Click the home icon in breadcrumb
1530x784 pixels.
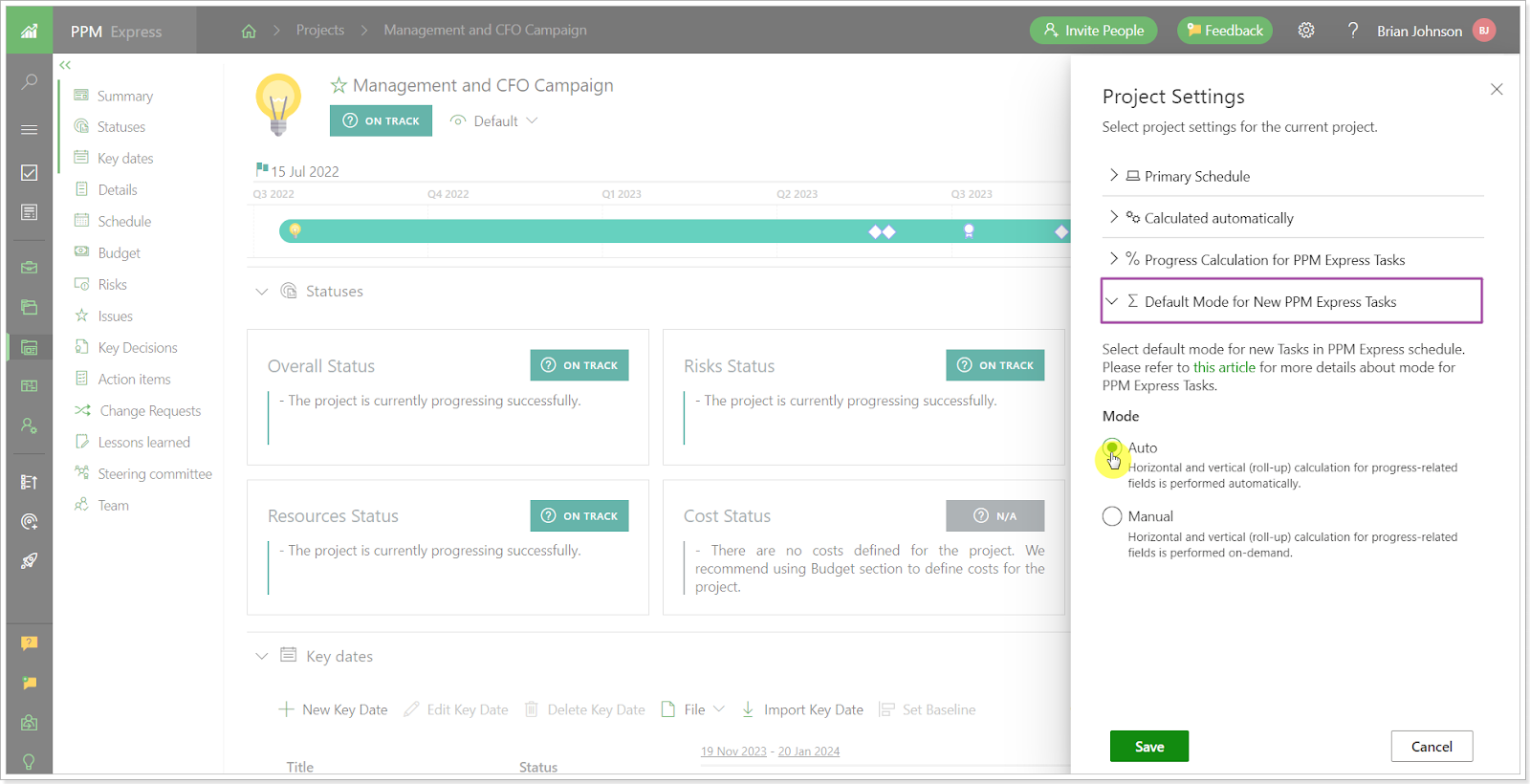tap(249, 31)
